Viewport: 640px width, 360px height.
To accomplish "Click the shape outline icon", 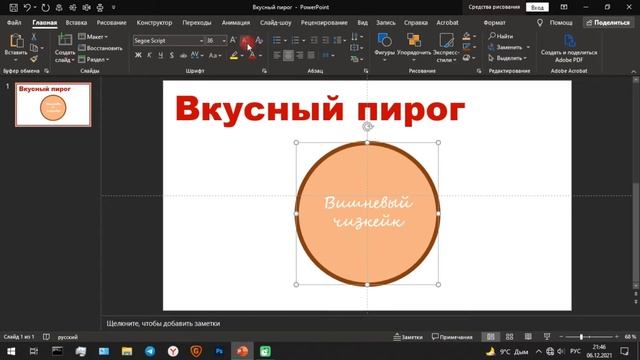I will [467, 47].
